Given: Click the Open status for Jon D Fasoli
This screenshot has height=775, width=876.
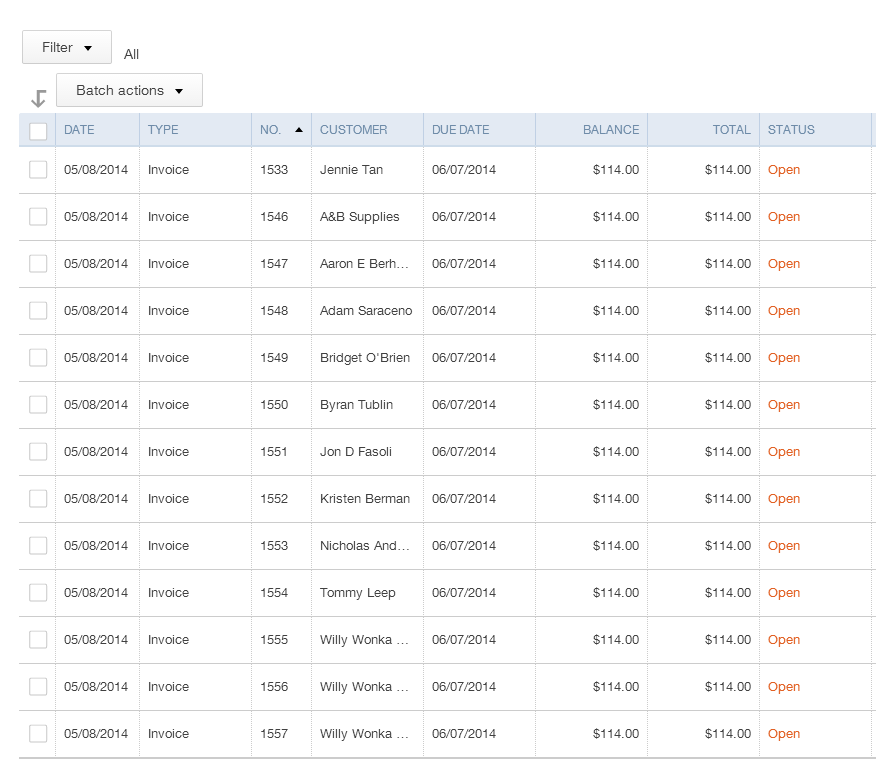Looking at the screenshot, I should click(x=784, y=451).
